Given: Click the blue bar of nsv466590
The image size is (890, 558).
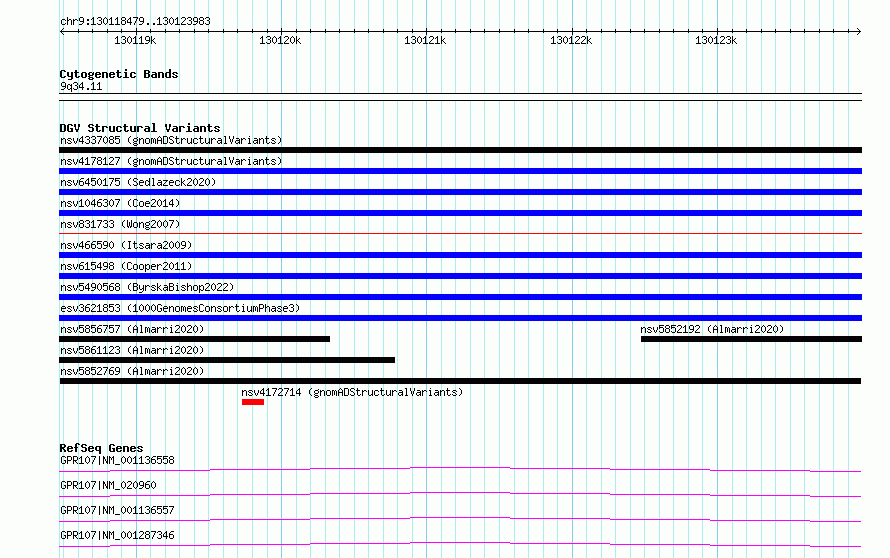Looking at the screenshot, I should point(460,255).
